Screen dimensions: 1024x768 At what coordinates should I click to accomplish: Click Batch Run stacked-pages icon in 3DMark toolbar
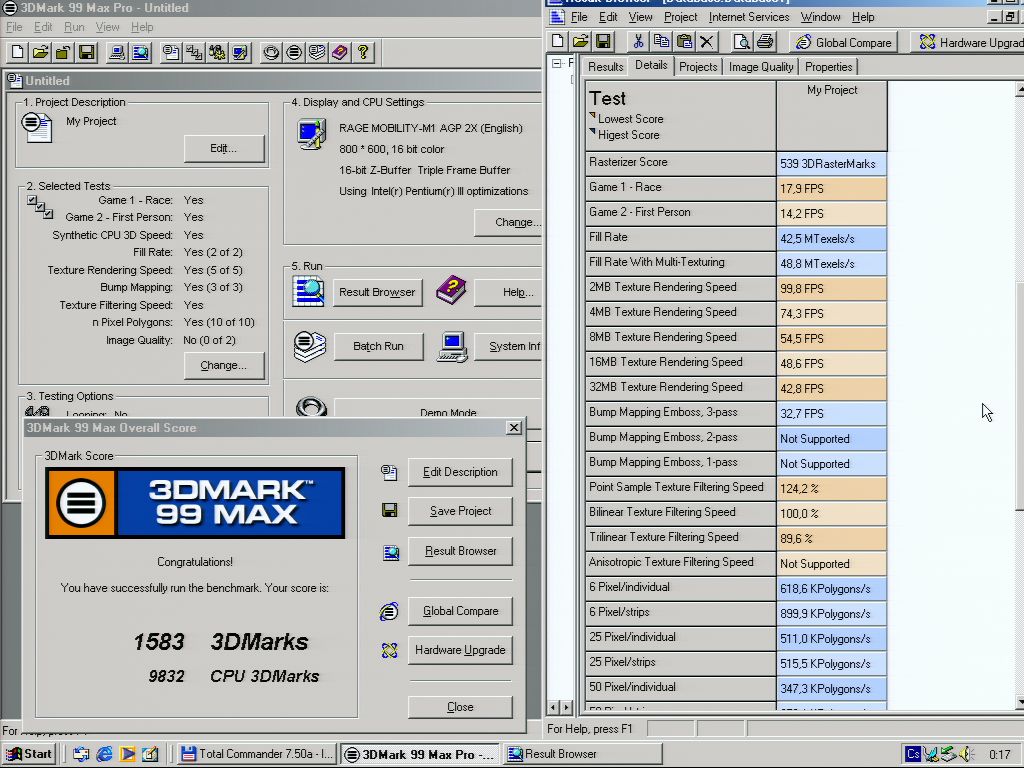pos(317,52)
